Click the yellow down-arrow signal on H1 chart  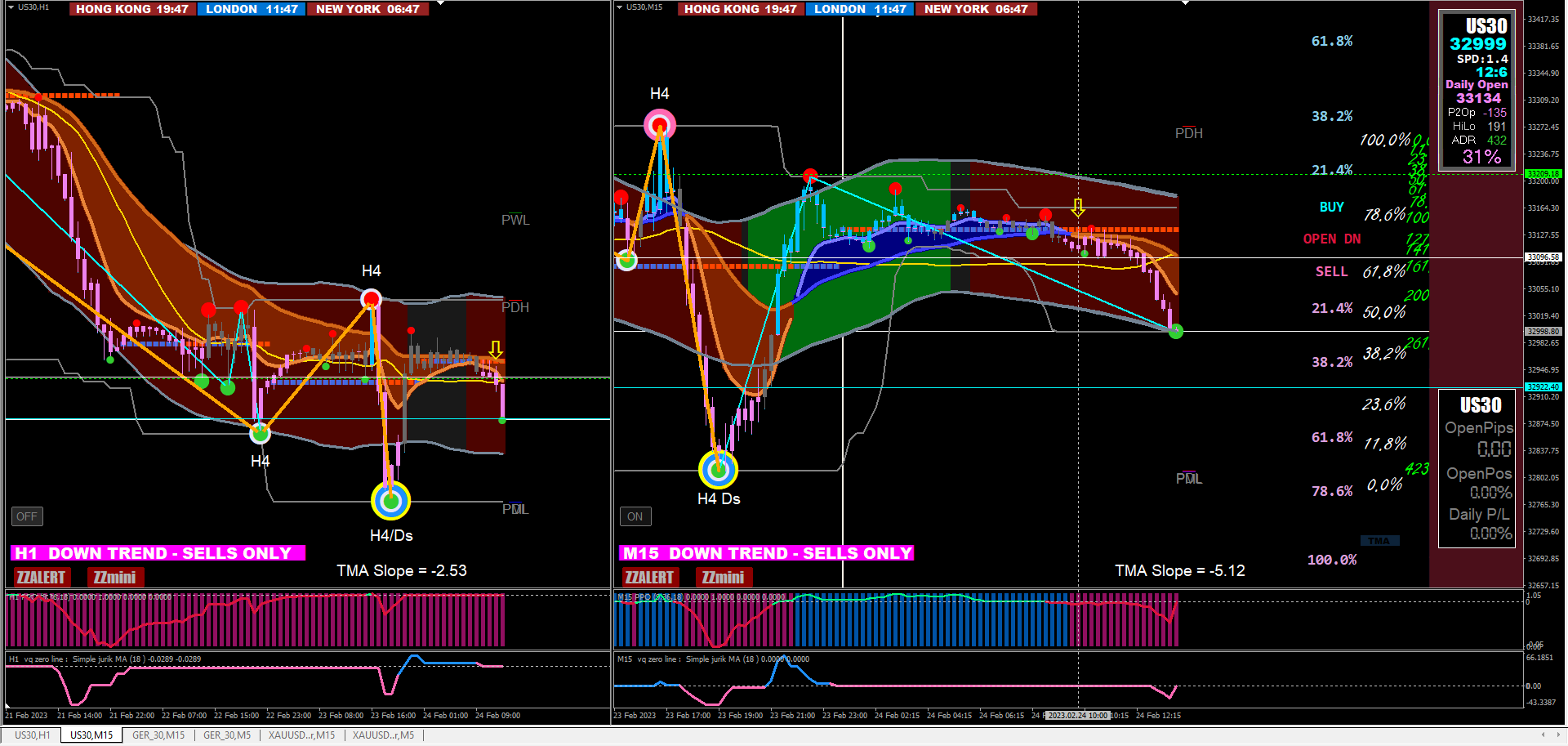click(496, 350)
